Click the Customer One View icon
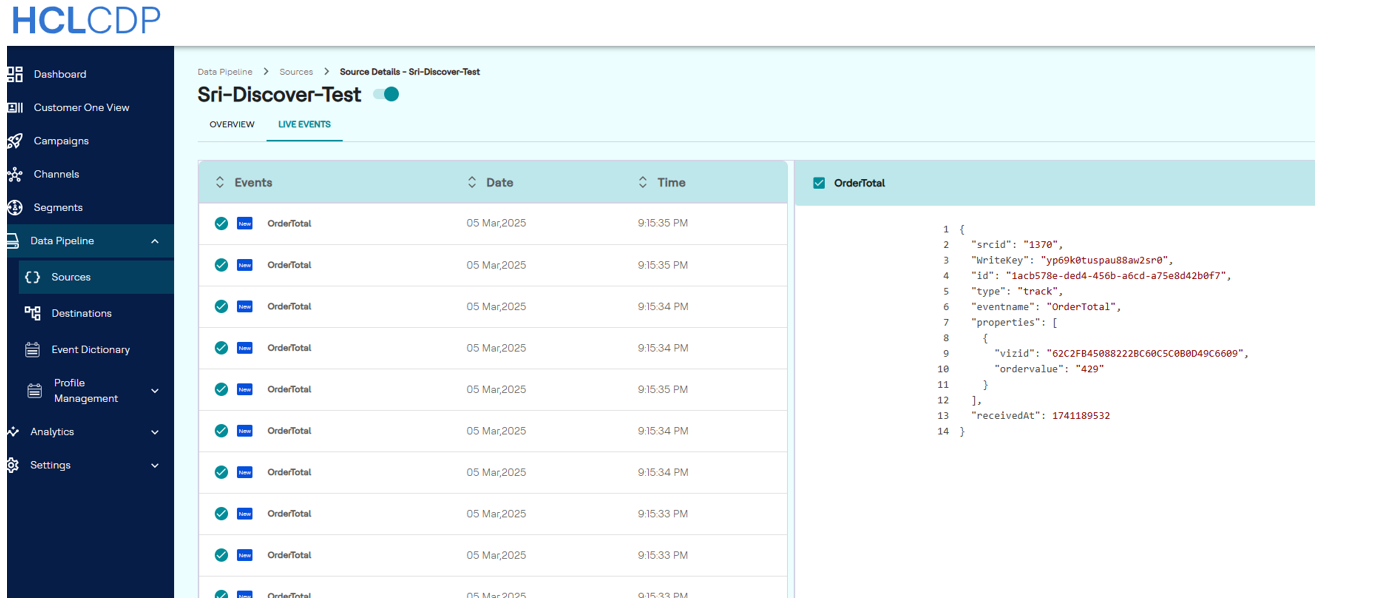Screen dimensions: 1398x603 15,108
